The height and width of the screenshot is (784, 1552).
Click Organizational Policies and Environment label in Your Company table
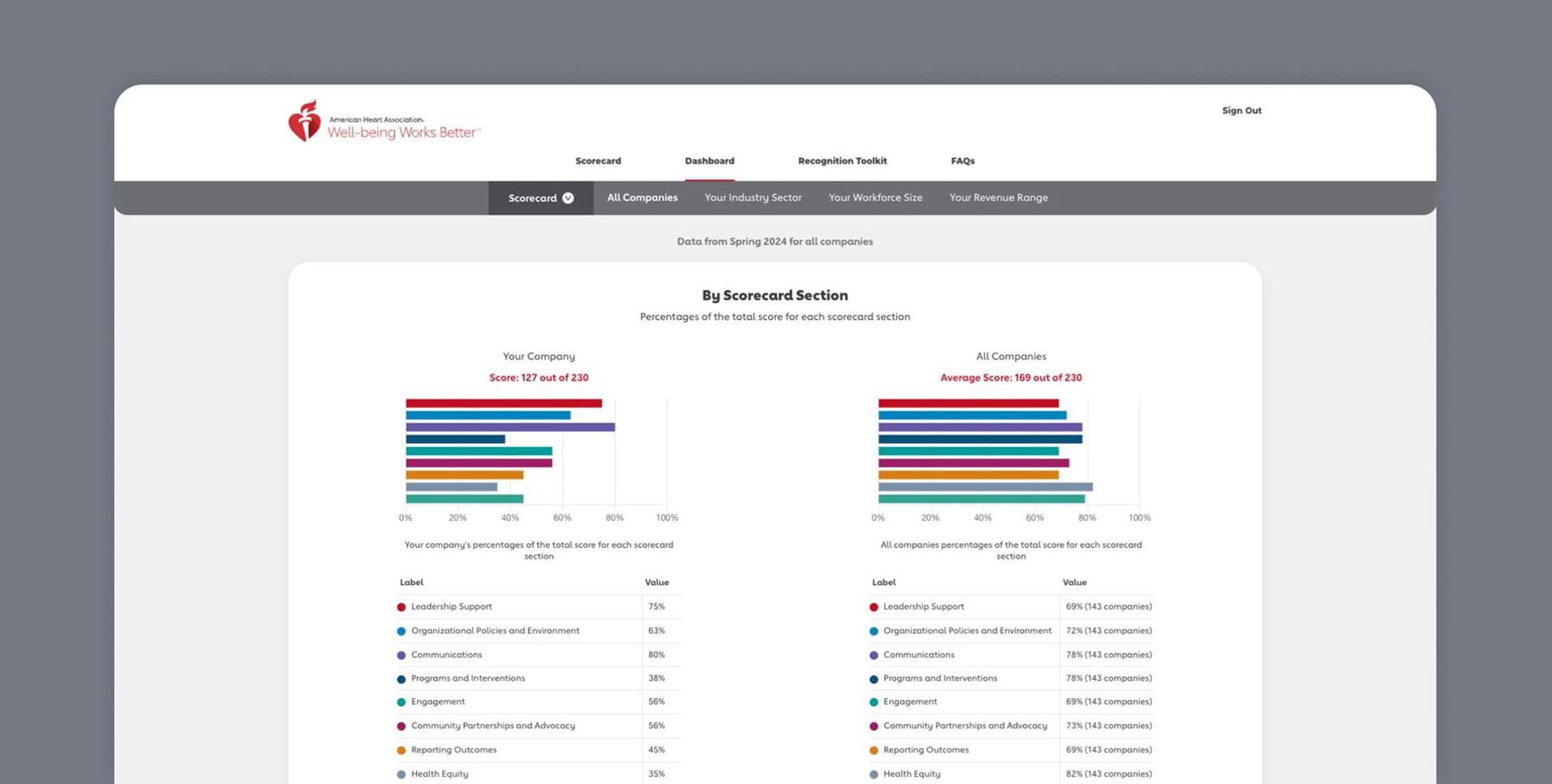(495, 630)
